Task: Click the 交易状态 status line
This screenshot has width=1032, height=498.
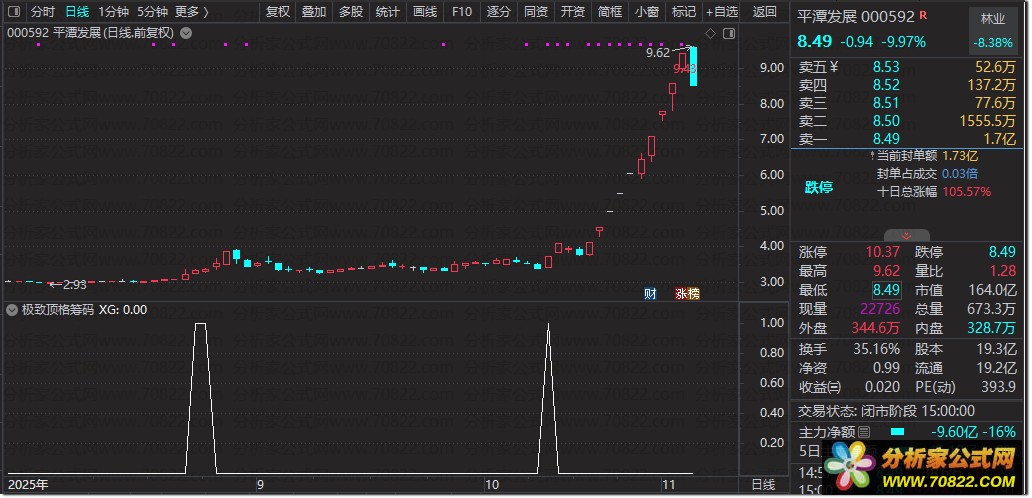Action: pos(886,411)
